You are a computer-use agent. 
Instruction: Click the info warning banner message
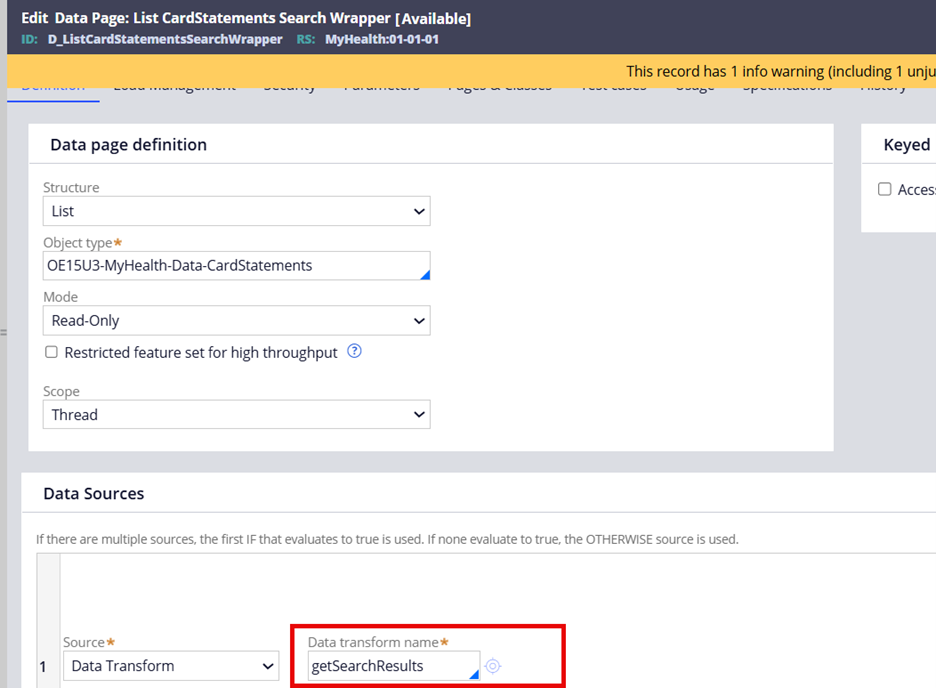tap(781, 72)
